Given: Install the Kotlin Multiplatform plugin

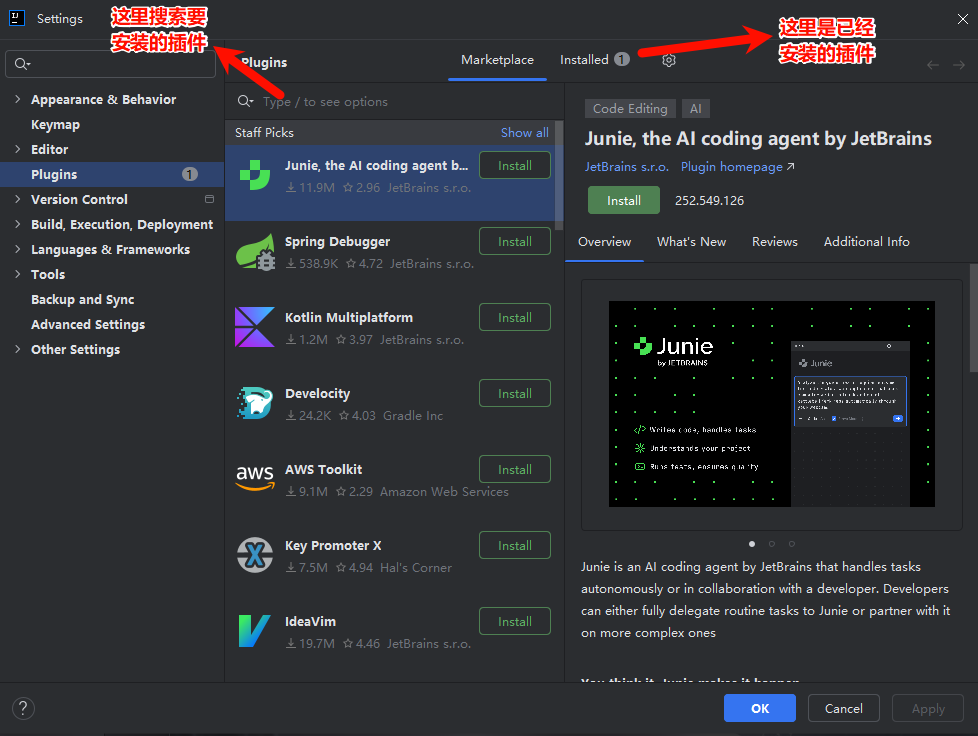Looking at the screenshot, I should 515,317.
